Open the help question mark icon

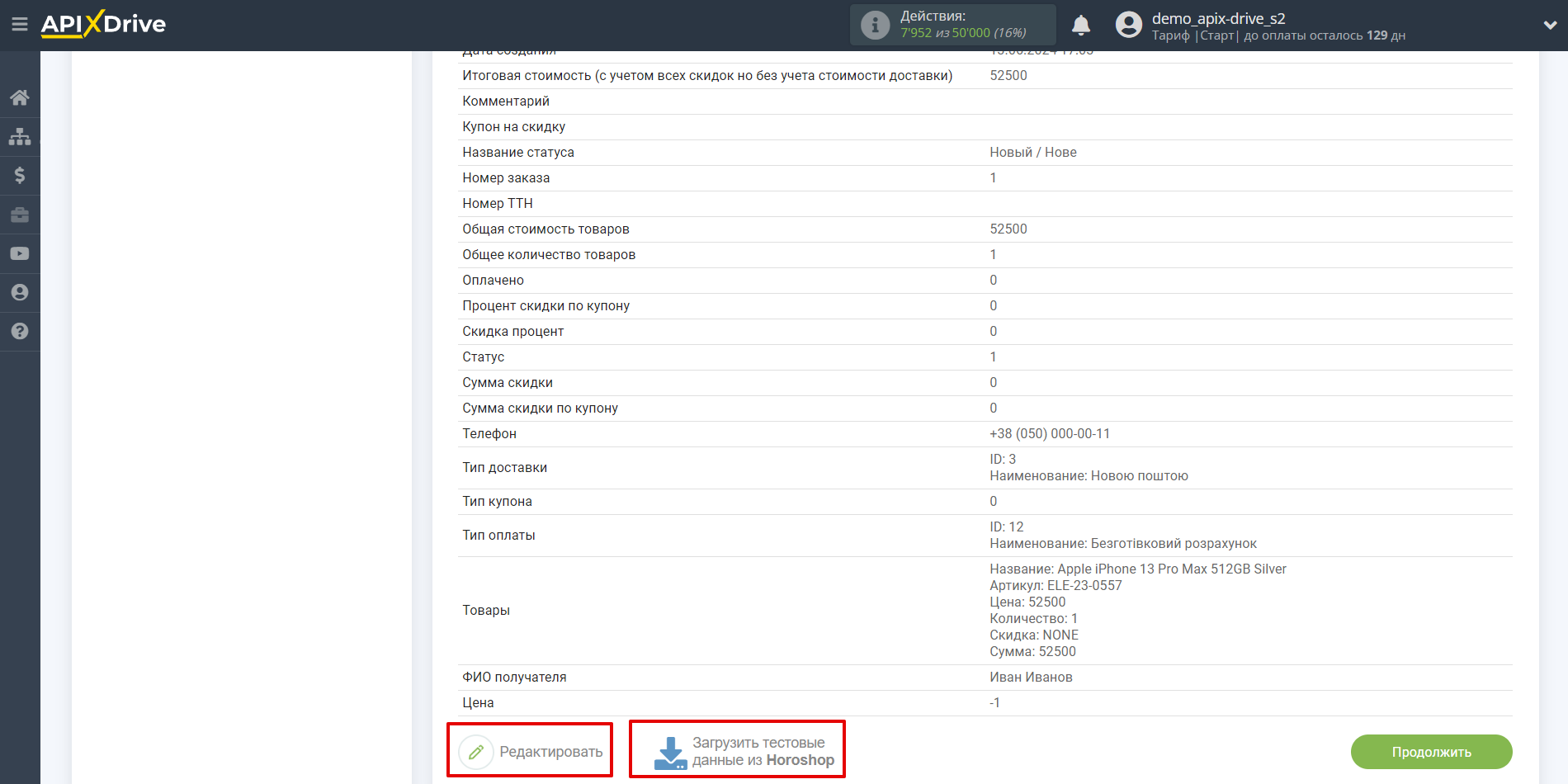coord(20,331)
